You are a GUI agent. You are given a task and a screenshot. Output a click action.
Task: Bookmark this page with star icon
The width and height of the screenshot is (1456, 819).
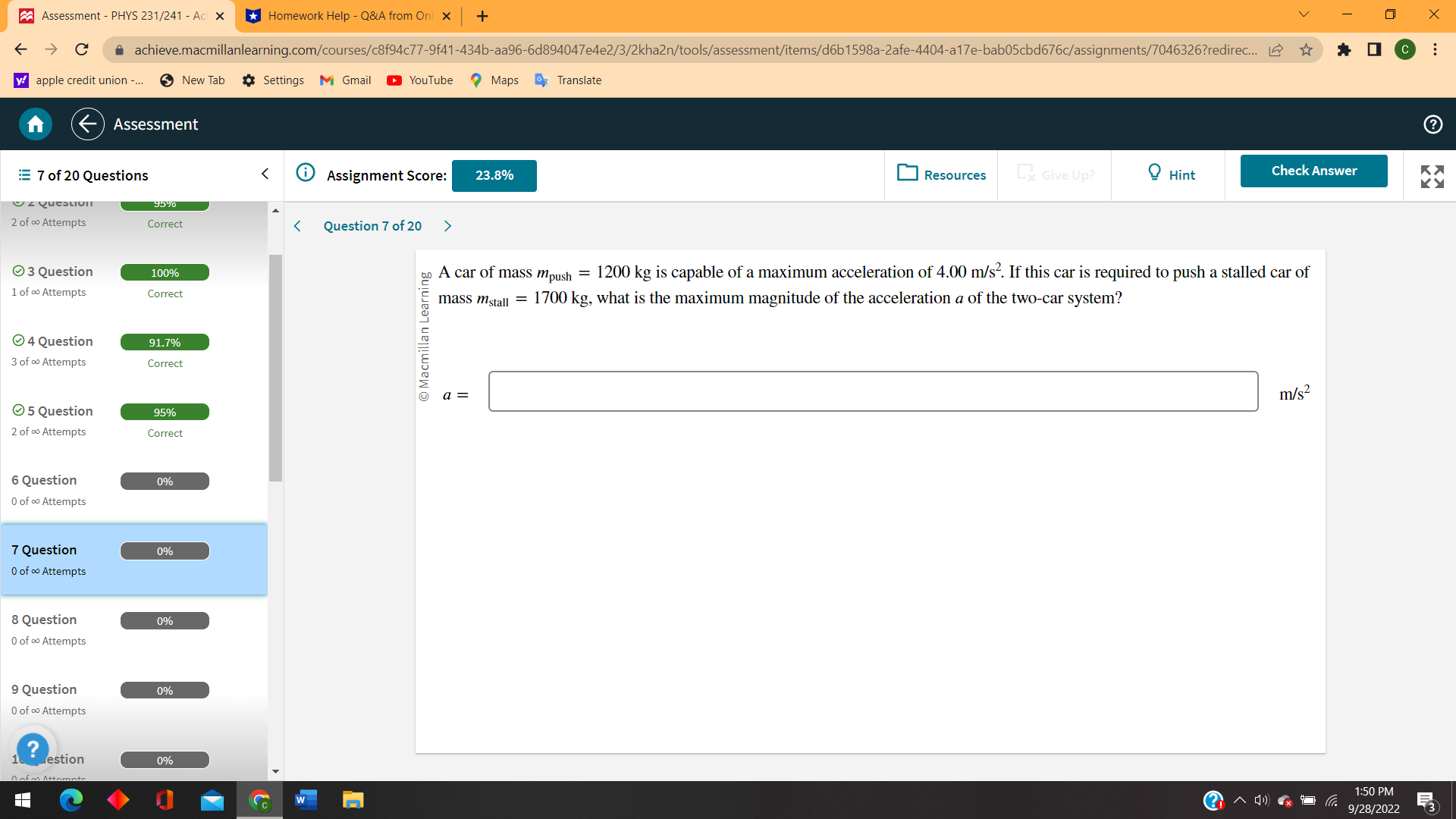click(1306, 50)
